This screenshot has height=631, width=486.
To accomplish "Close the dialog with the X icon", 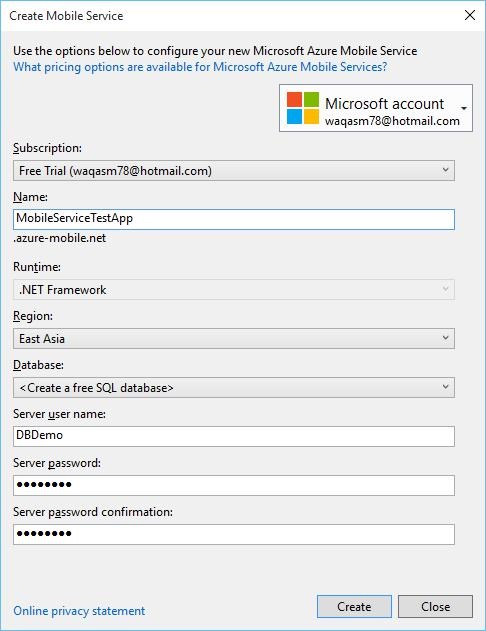I will pyautogui.click(x=470, y=15).
